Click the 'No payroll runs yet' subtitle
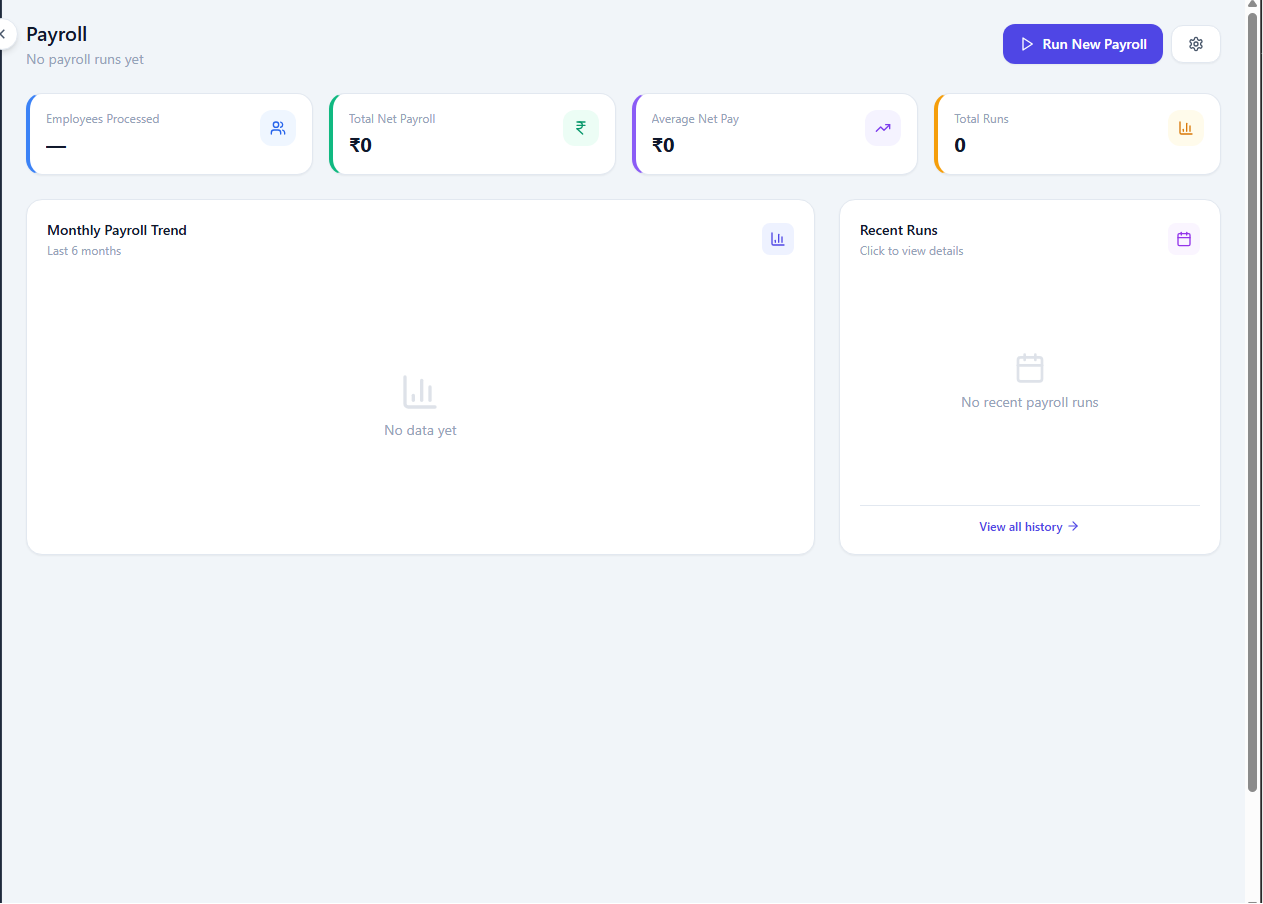The width and height of the screenshot is (1263, 904). click(x=85, y=59)
